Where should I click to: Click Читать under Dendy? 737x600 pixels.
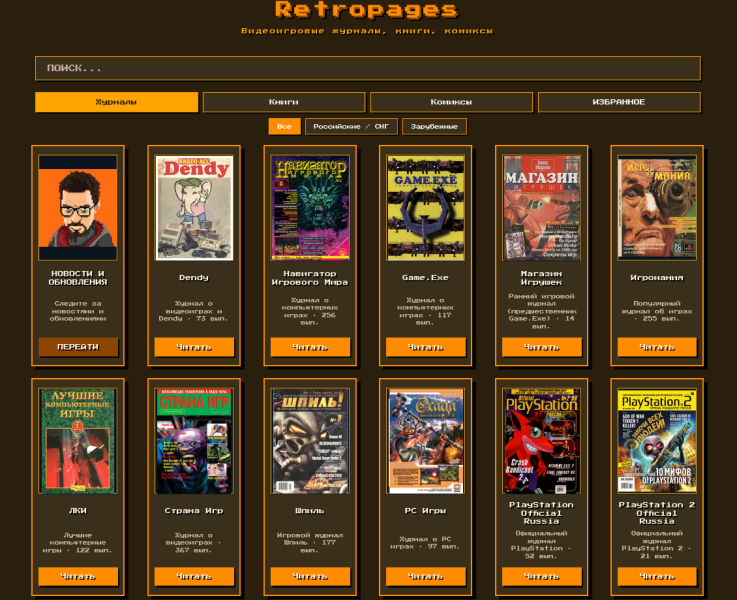pyautogui.click(x=194, y=347)
